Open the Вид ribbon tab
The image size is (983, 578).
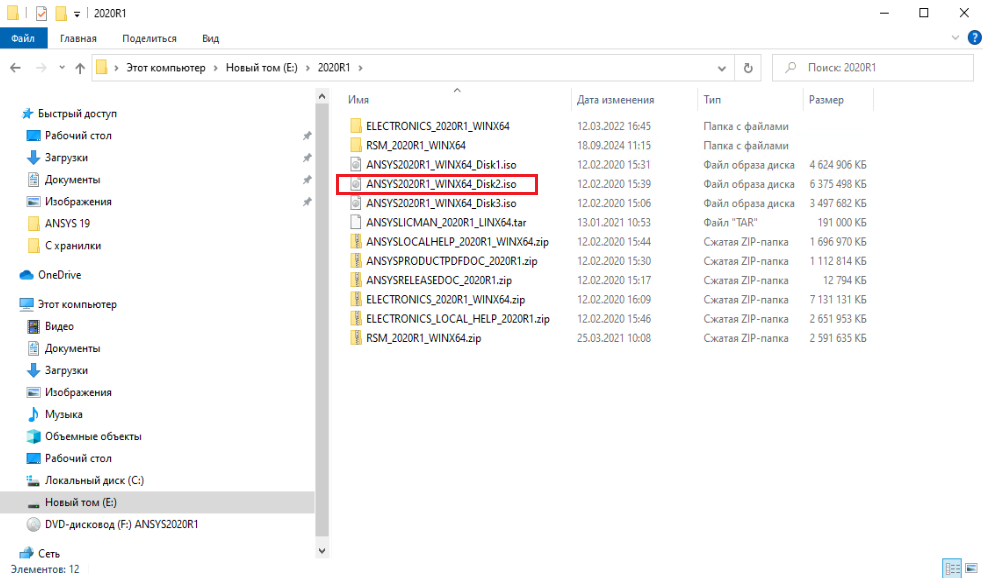coord(211,38)
